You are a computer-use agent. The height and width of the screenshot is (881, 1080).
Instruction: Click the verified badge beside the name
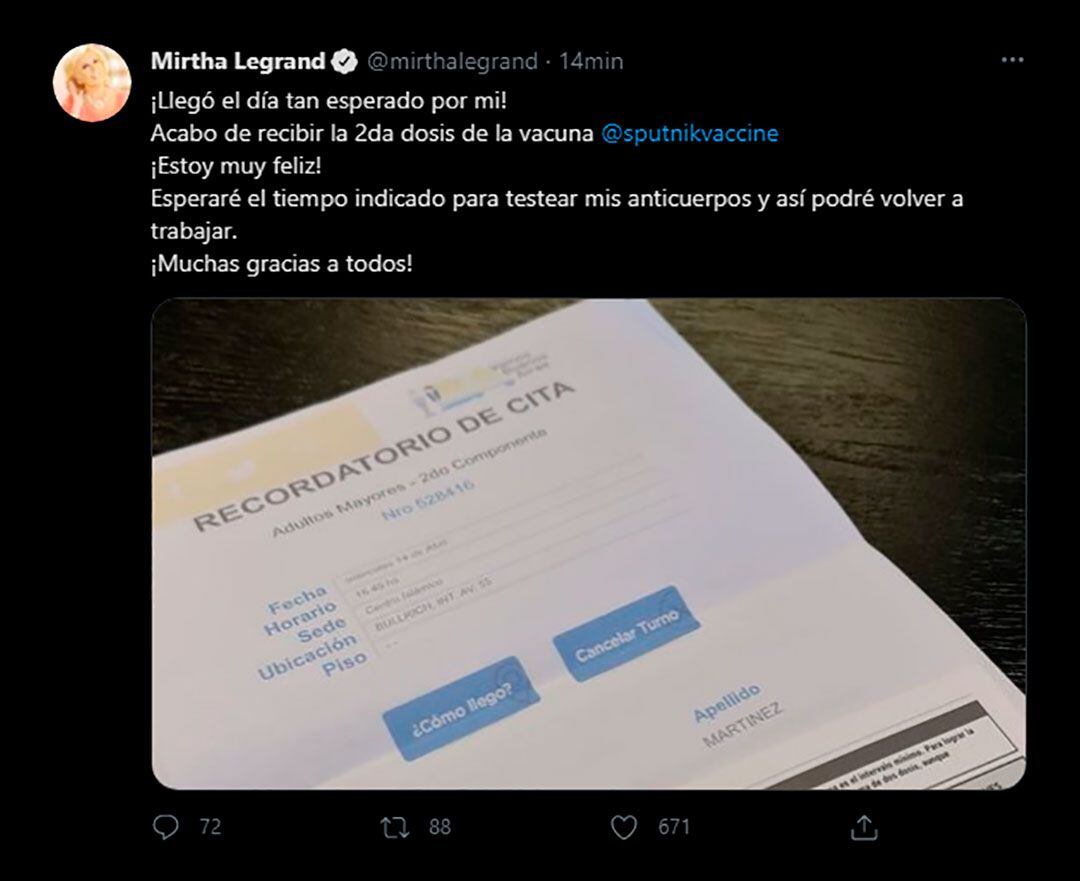344,62
